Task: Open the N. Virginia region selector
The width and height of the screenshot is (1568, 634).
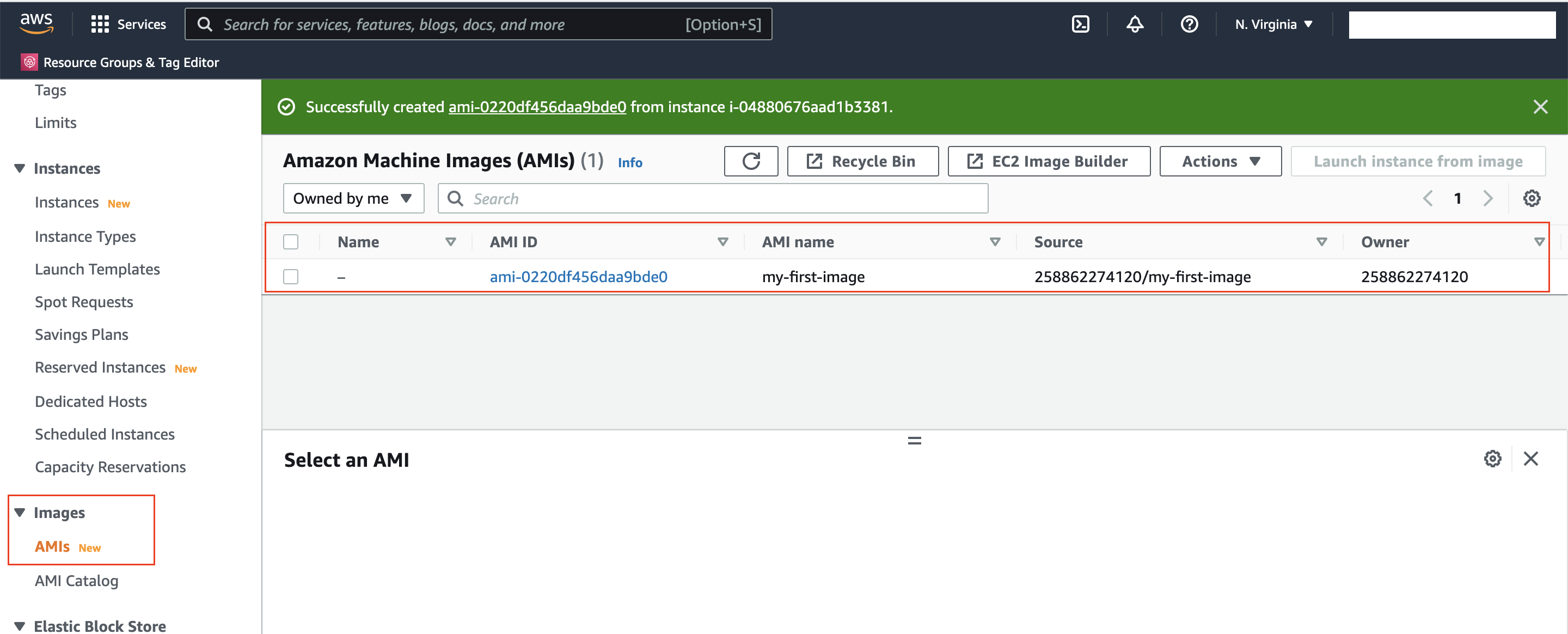Action: (x=1273, y=25)
